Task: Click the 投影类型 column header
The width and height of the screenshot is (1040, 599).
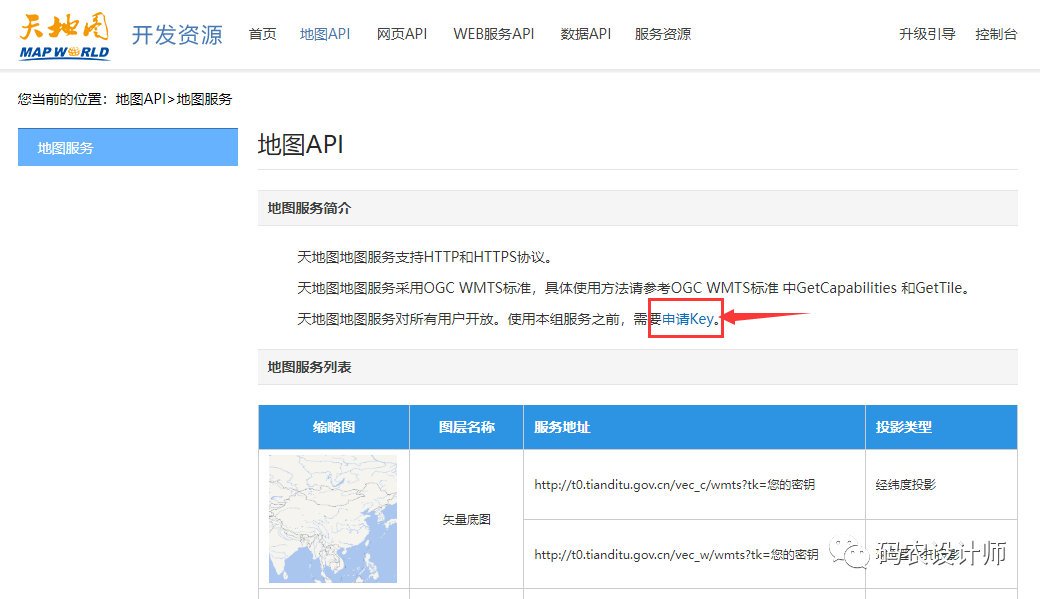Action: (x=903, y=427)
